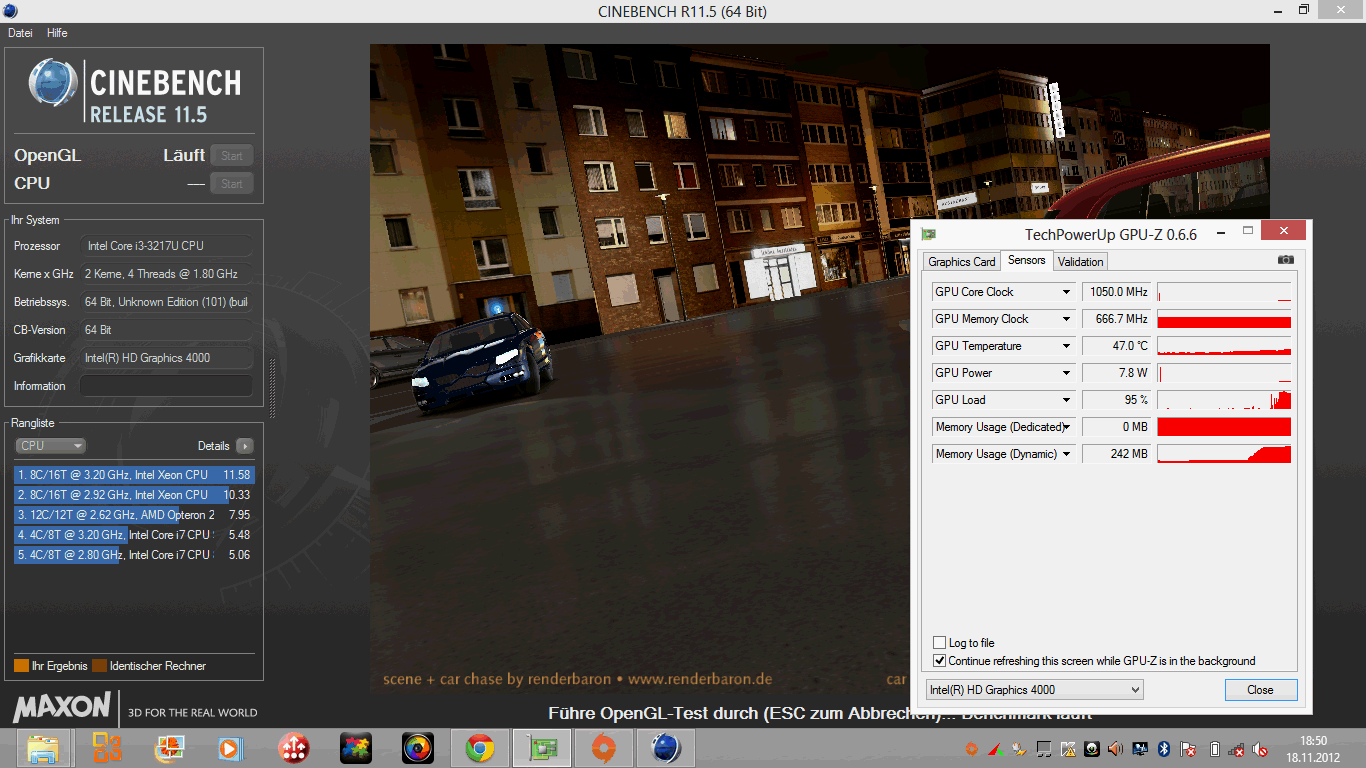
Task: Select the 4C/8T @ 3.20 GHz ranking entry
Action: pos(134,535)
